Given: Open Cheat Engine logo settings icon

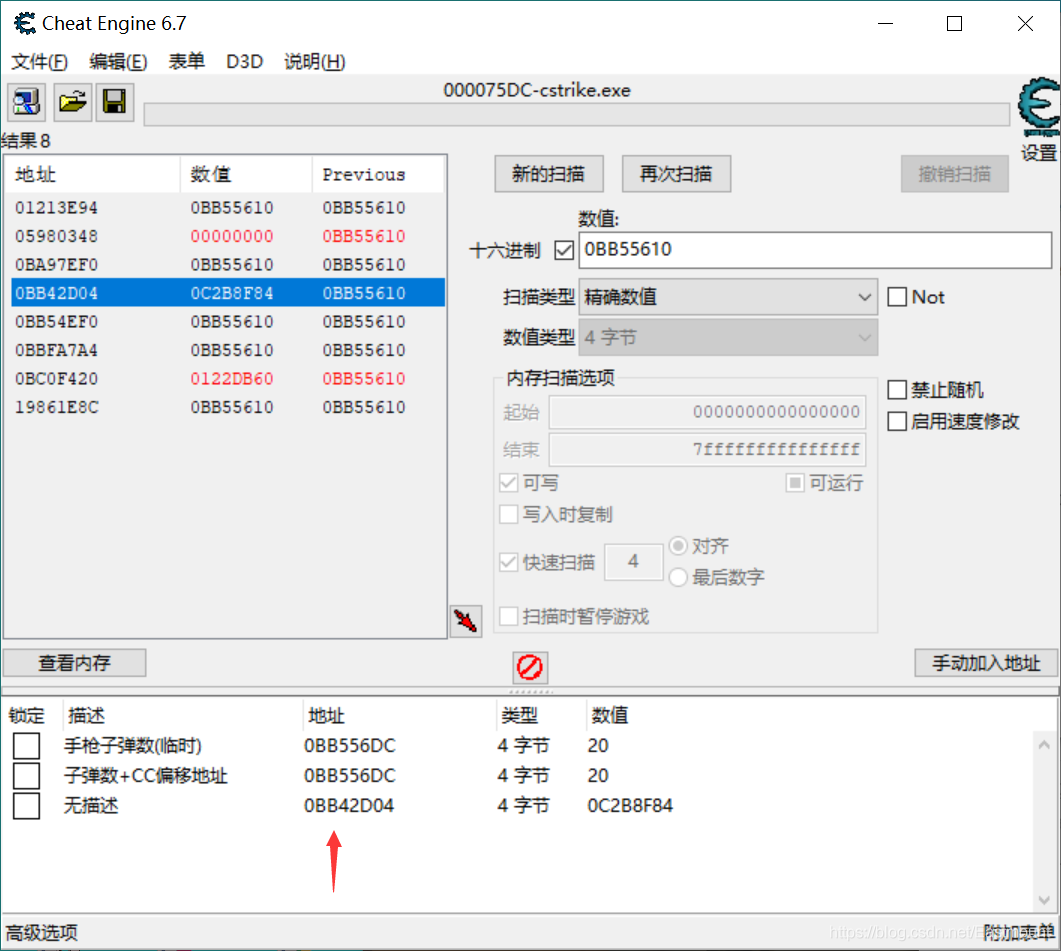Looking at the screenshot, I should tap(1039, 107).
